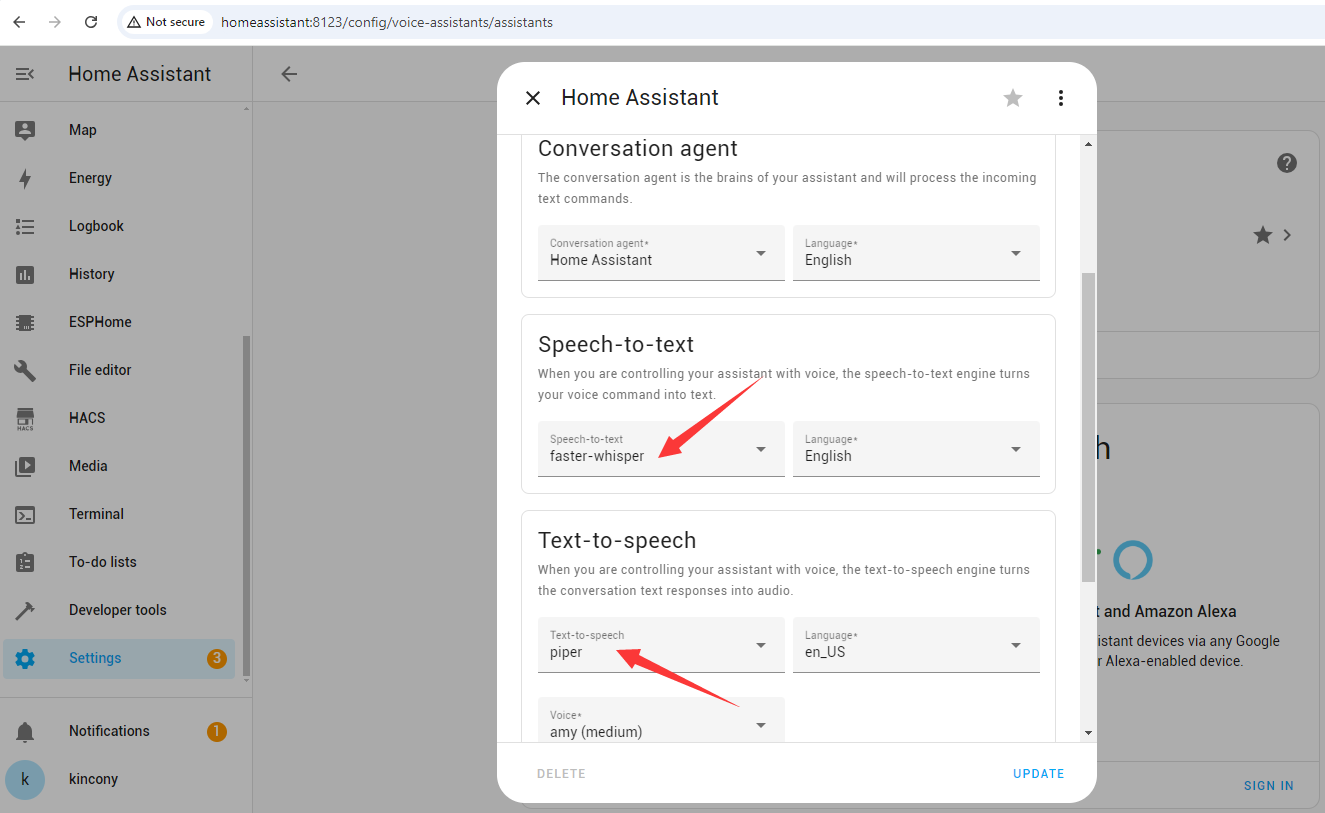Click the help question mark icon
Screen dimensions: 1325x813
tap(1287, 163)
